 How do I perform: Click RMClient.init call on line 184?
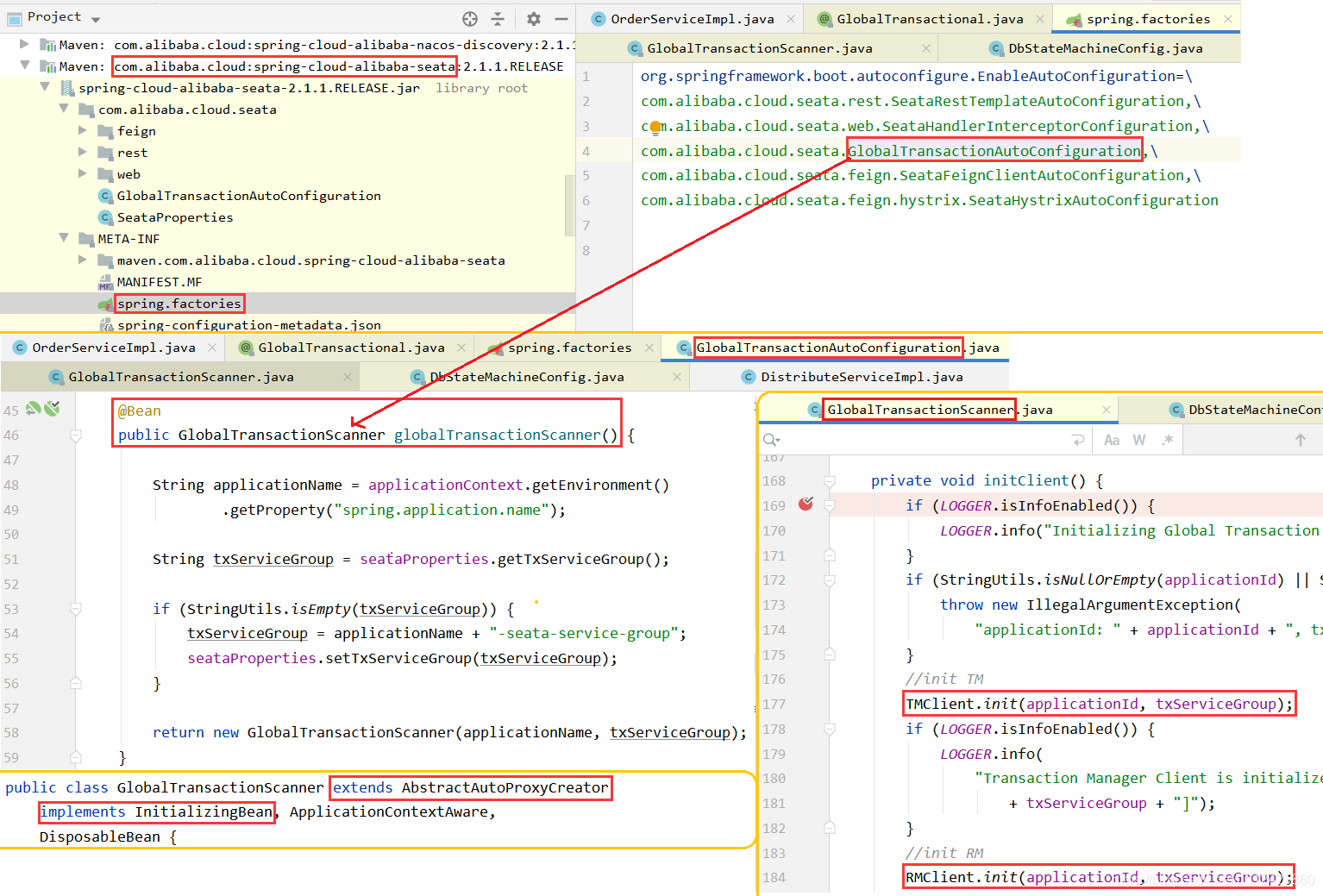click(x=1099, y=877)
